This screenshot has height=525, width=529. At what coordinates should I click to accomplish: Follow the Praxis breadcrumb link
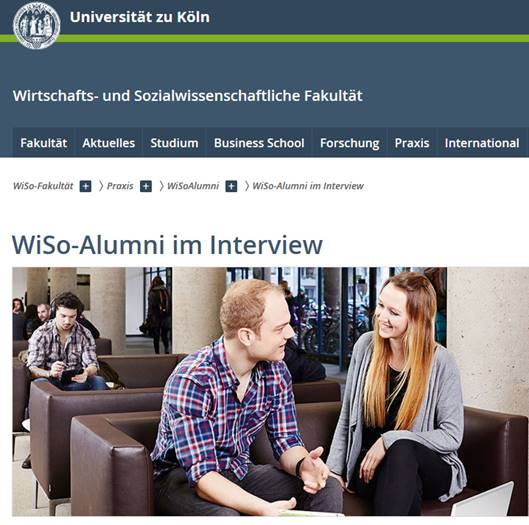120,186
